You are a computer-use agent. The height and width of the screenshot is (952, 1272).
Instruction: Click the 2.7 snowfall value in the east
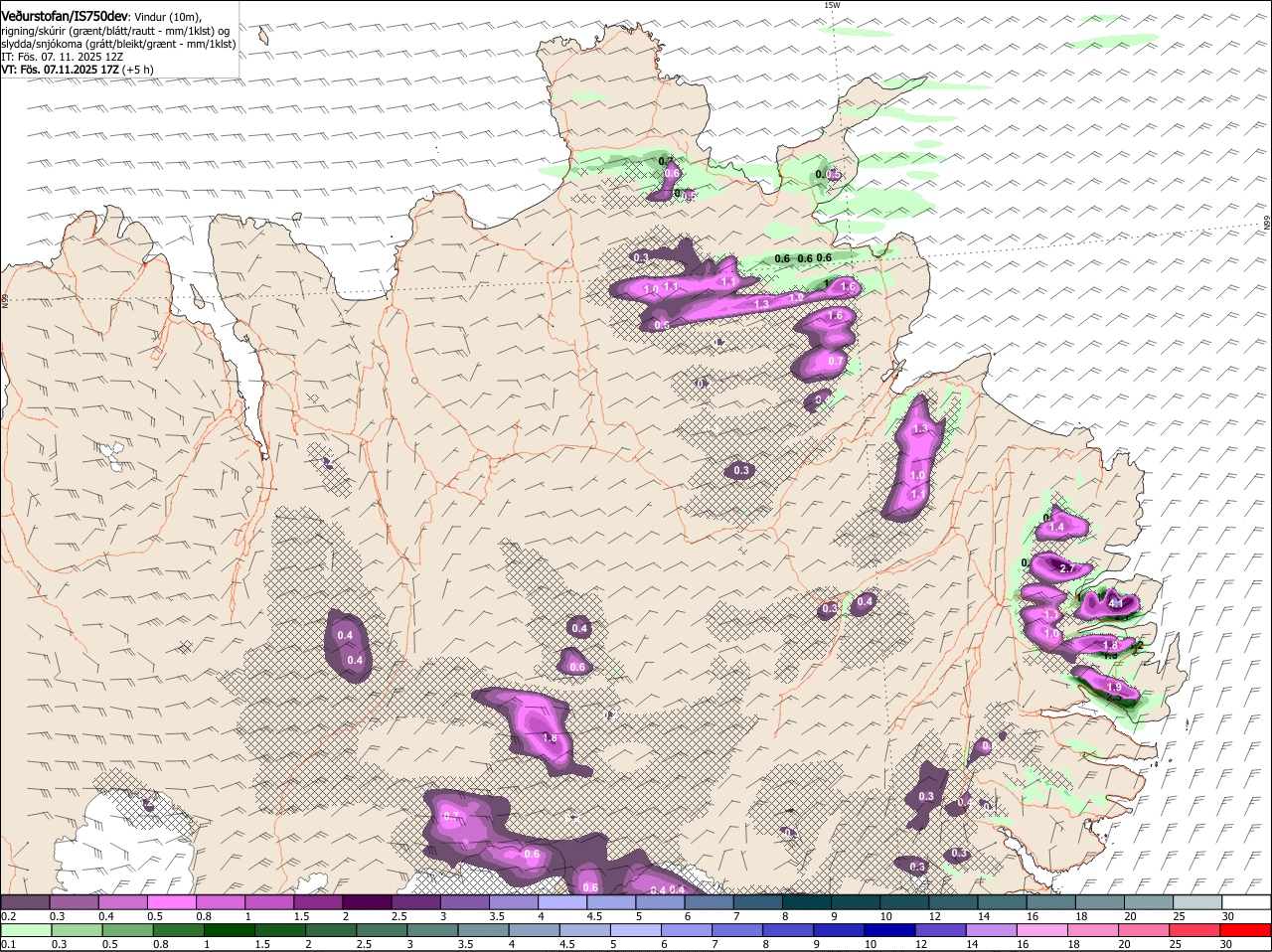tap(1068, 568)
